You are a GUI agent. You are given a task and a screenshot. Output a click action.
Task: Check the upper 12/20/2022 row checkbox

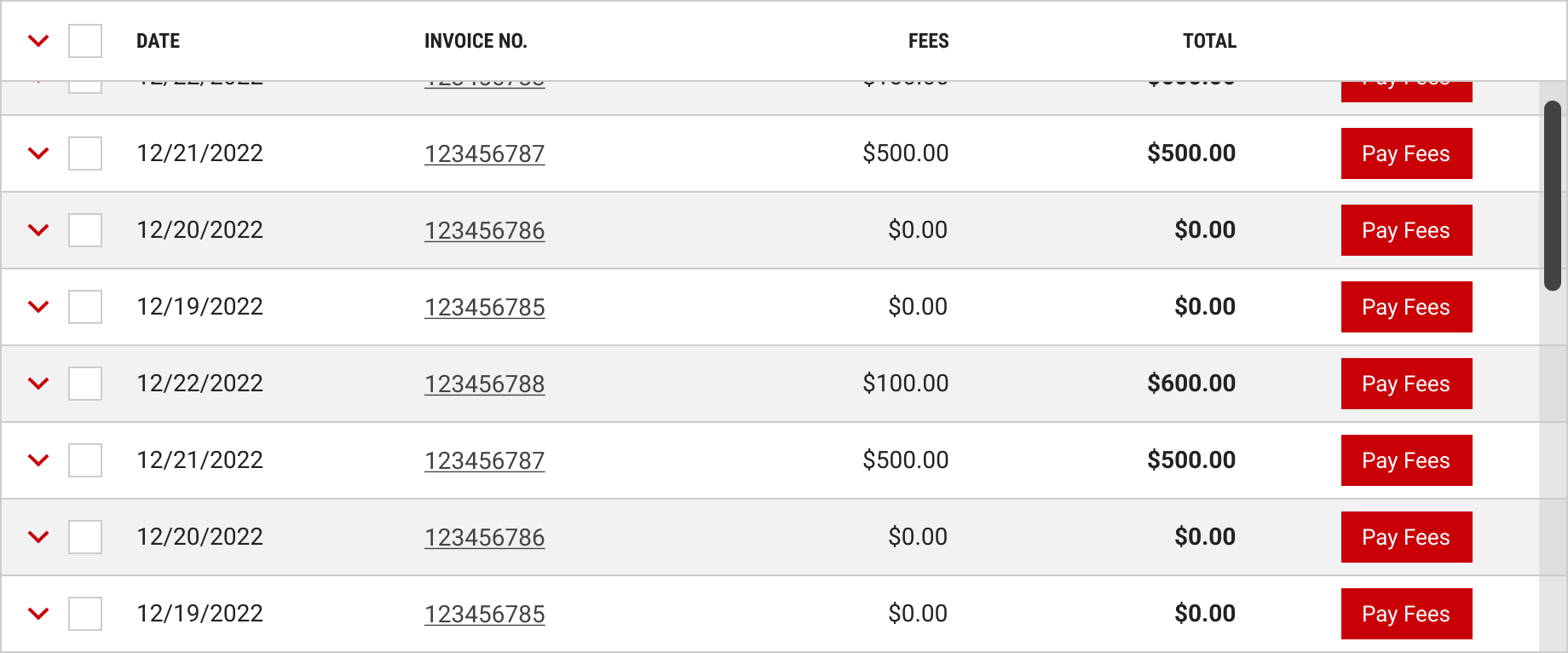point(85,230)
